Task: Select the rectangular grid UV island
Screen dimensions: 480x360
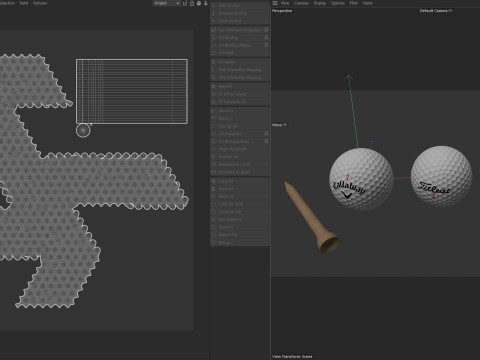Action: (x=132, y=91)
